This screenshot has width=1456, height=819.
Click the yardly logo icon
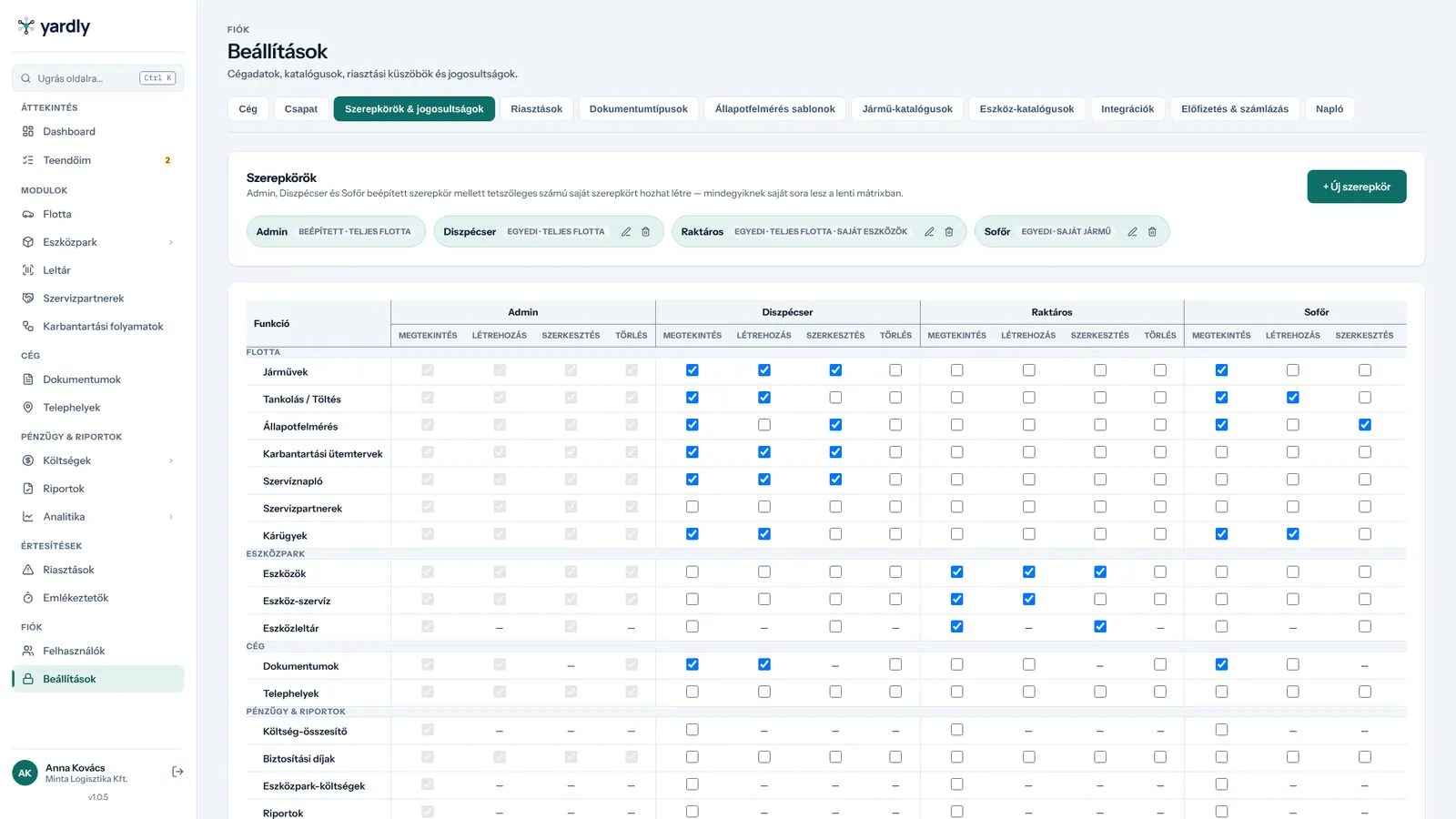click(x=26, y=26)
